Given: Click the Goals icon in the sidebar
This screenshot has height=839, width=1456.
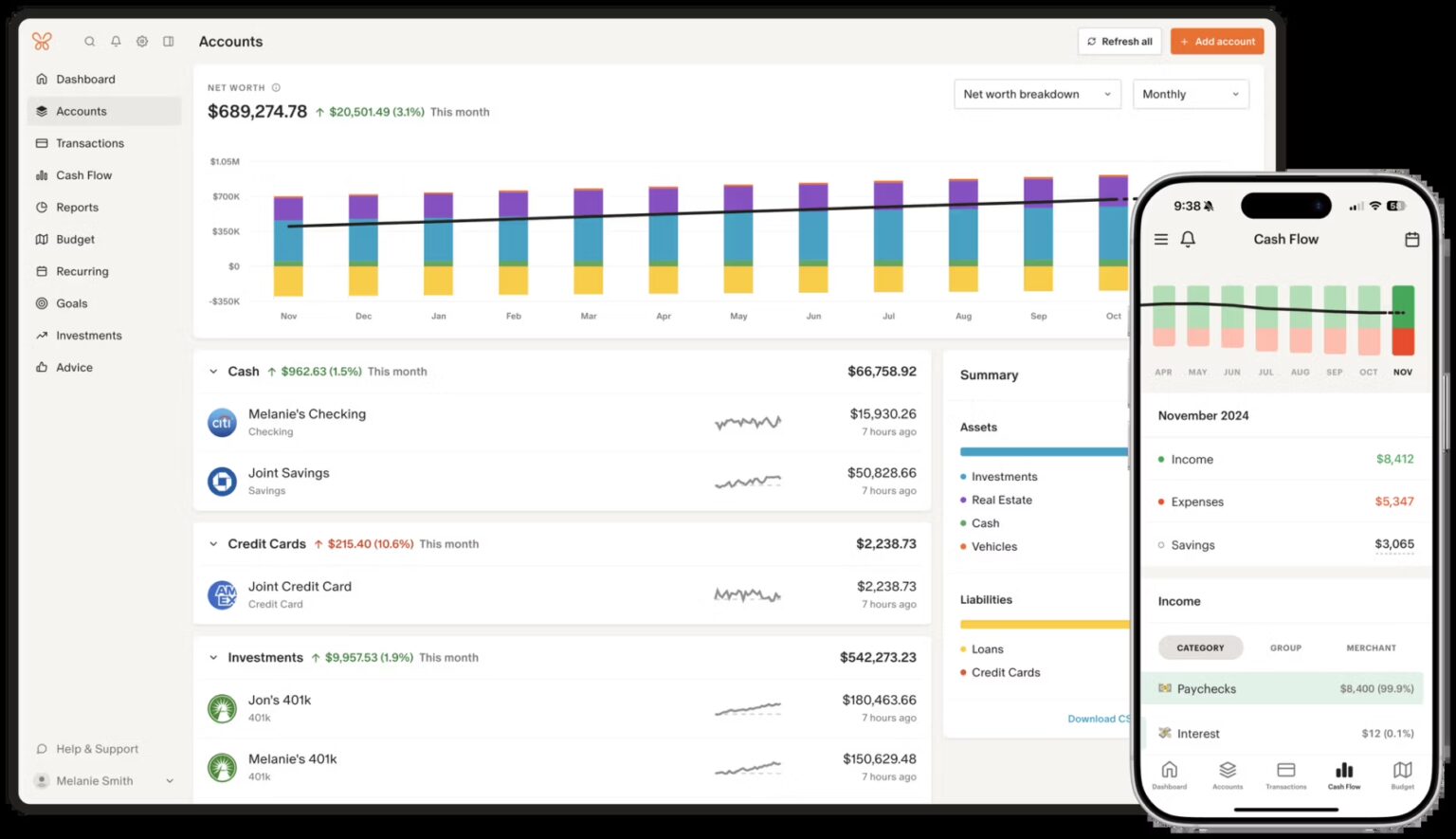Looking at the screenshot, I should 42,302.
